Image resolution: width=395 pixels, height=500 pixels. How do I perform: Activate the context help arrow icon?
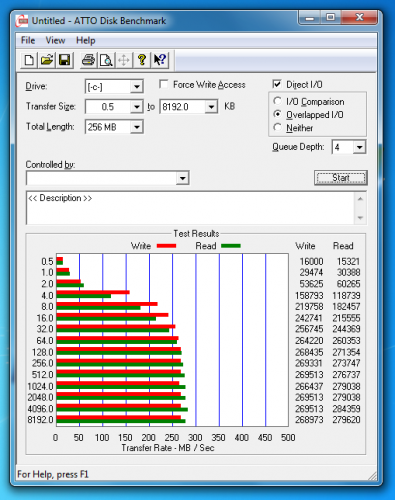click(x=160, y=60)
